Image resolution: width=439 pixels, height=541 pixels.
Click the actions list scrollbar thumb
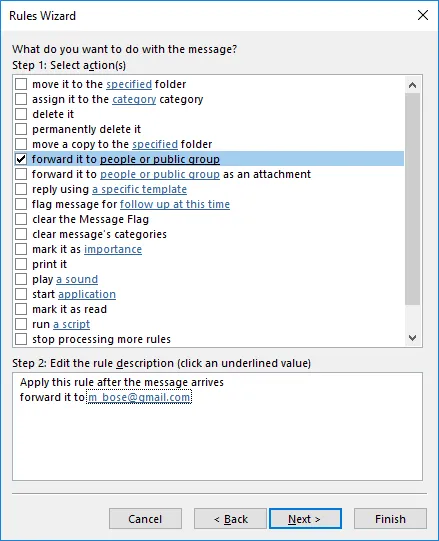(x=412, y=199)
